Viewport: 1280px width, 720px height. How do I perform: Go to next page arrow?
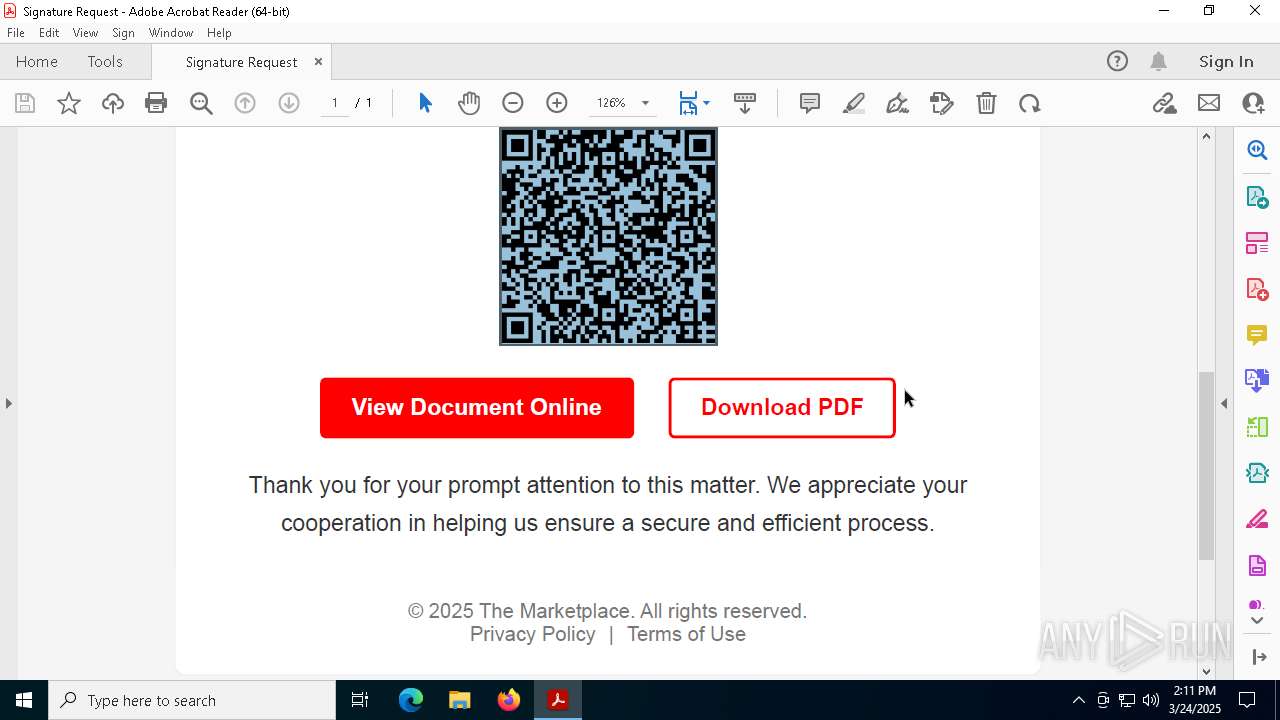289,103
